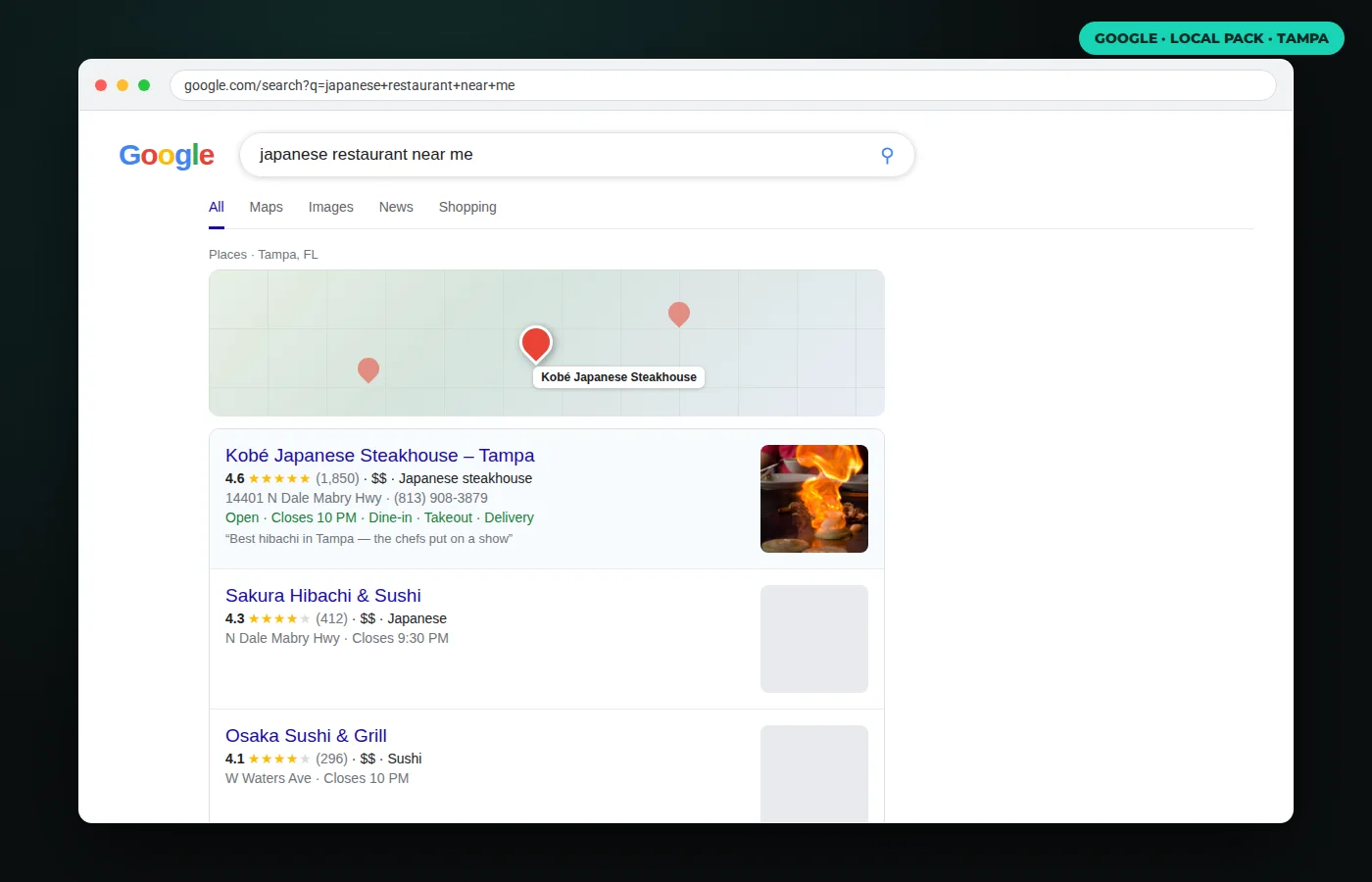Viewport: 1372px width, 882px height.
Task: Click the Dine-in service option
Action: (x=390, y=517)
